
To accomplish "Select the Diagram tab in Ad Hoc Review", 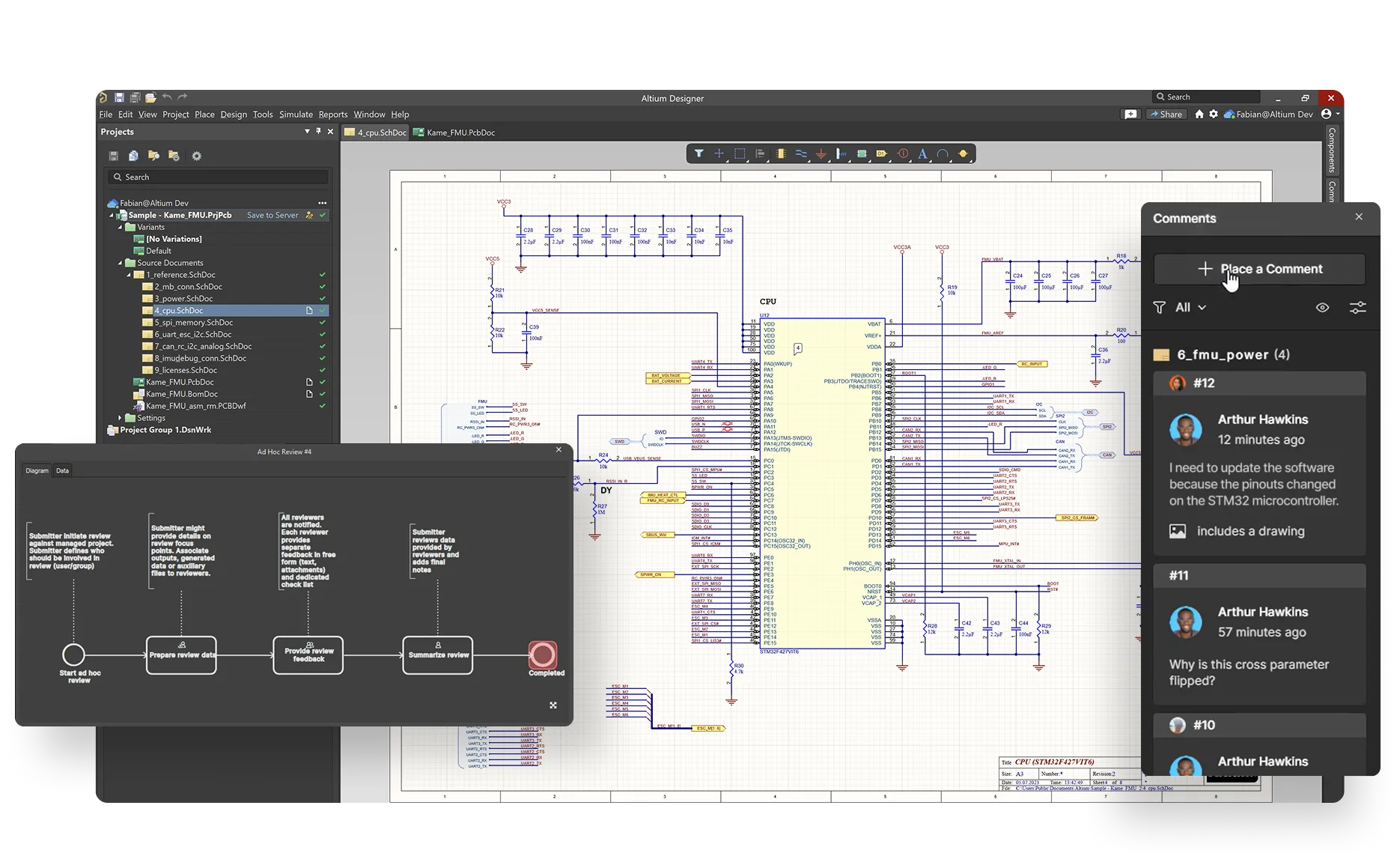I will pos(37,471).
